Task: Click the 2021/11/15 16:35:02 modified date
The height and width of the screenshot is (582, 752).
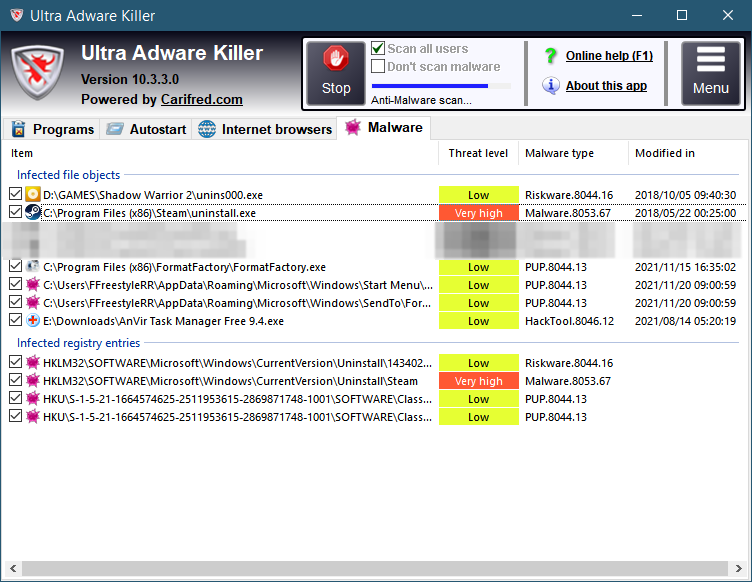Action: [685, 267]
